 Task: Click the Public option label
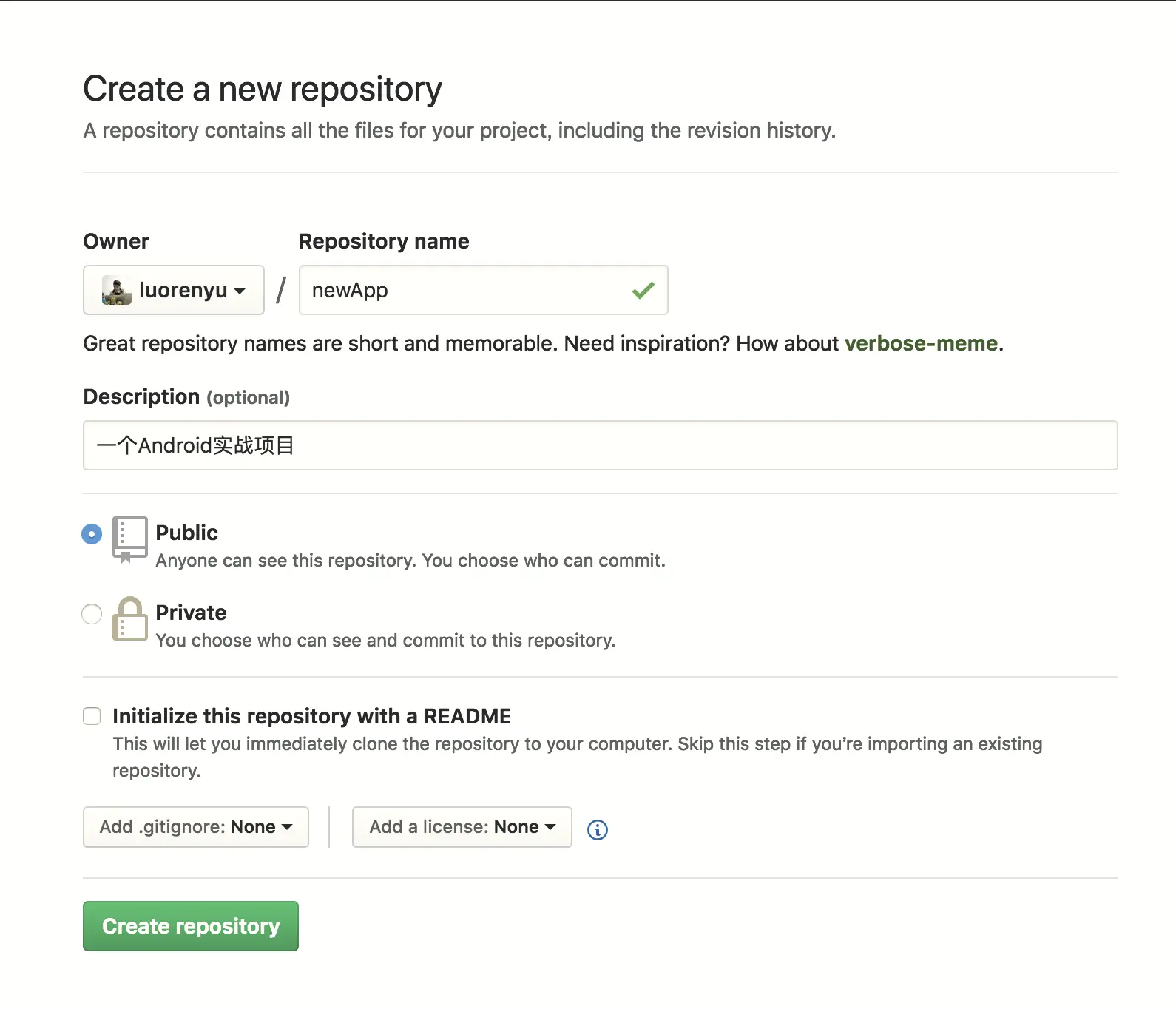point(187,533)
